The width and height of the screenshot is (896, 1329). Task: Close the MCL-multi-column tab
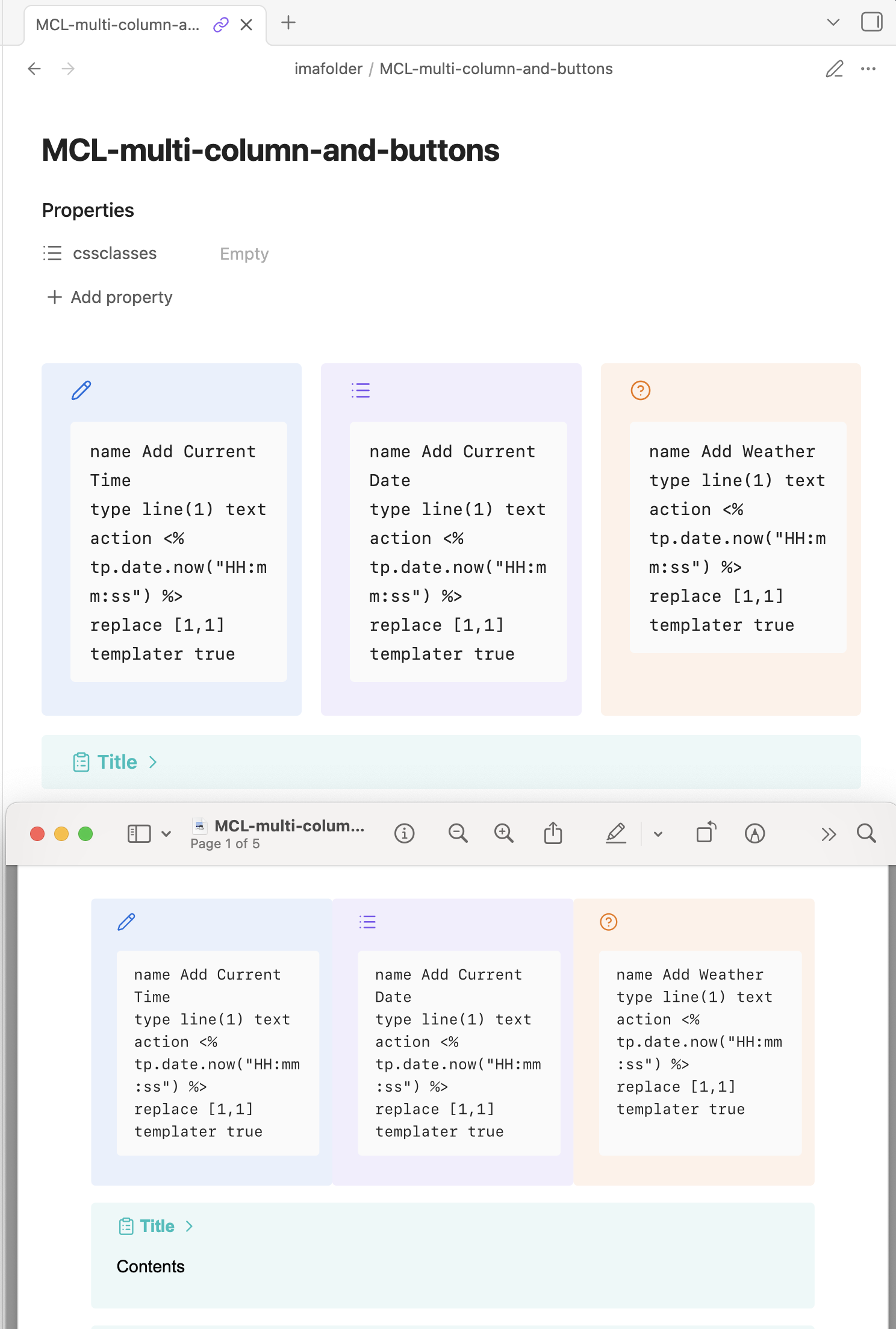point(246,25)
